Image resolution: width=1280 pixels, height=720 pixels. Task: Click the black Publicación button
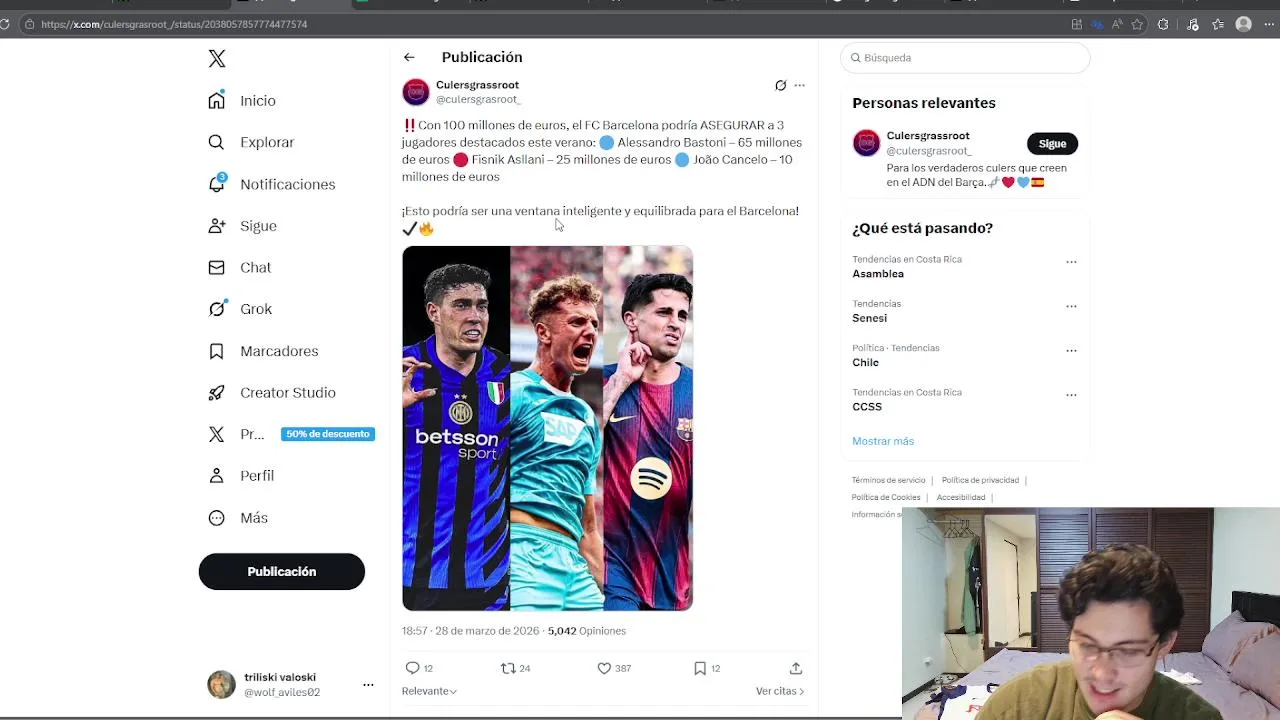click(282, 571)
